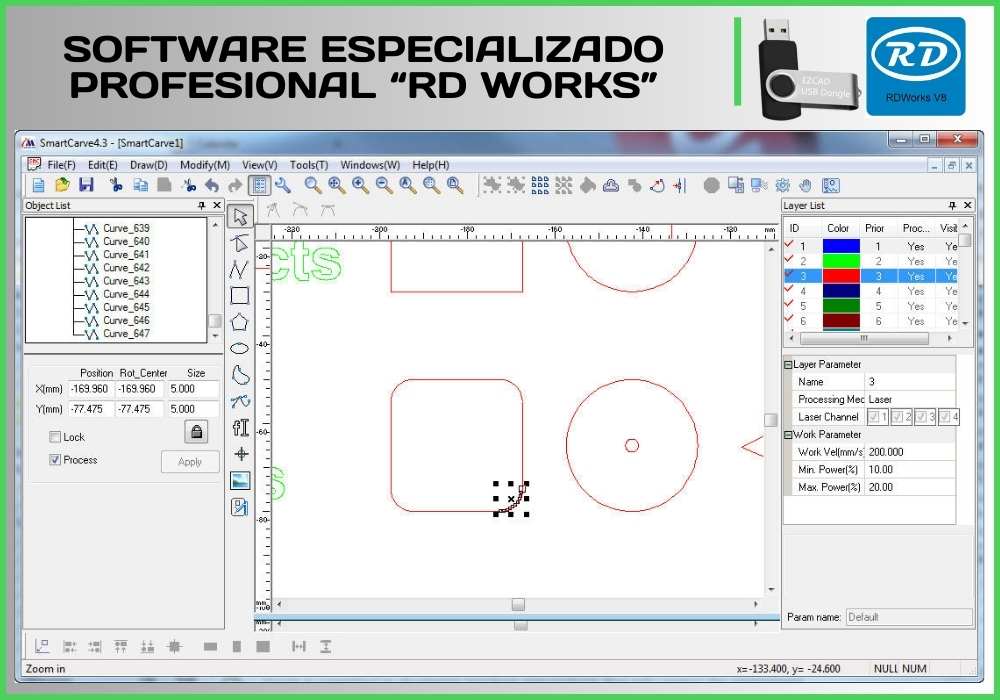The image size is (1000, 700).
Task: Click Object List scroll-up arrow
Action: click(x=216, y=225)
